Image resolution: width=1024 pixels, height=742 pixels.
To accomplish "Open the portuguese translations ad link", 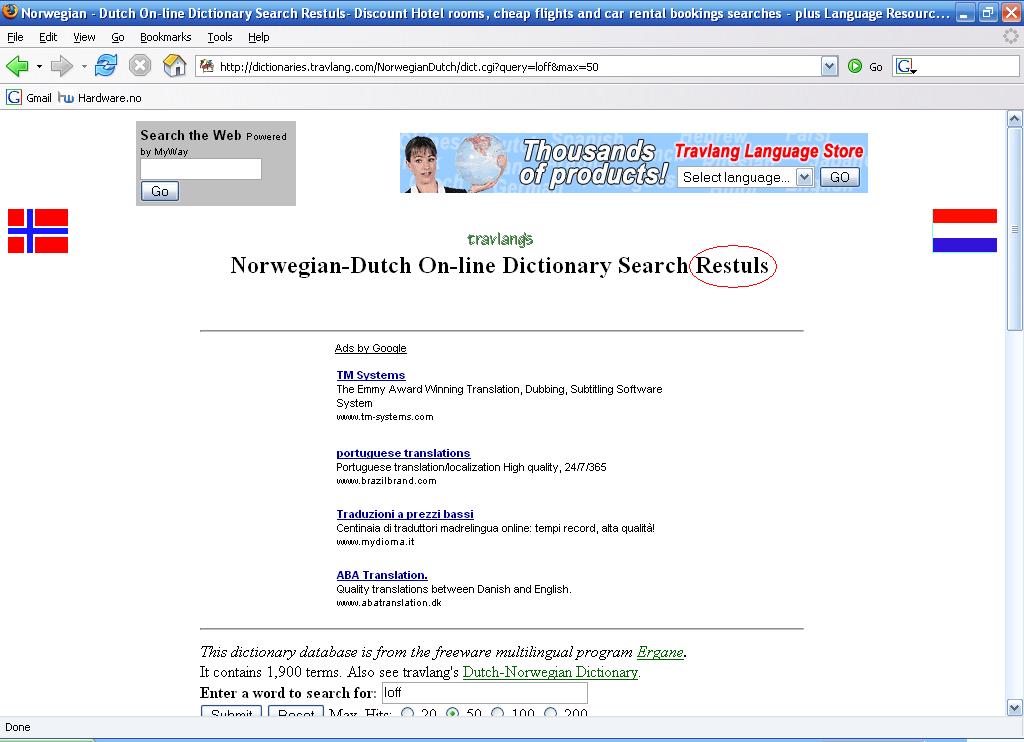I will click(403, 453).
